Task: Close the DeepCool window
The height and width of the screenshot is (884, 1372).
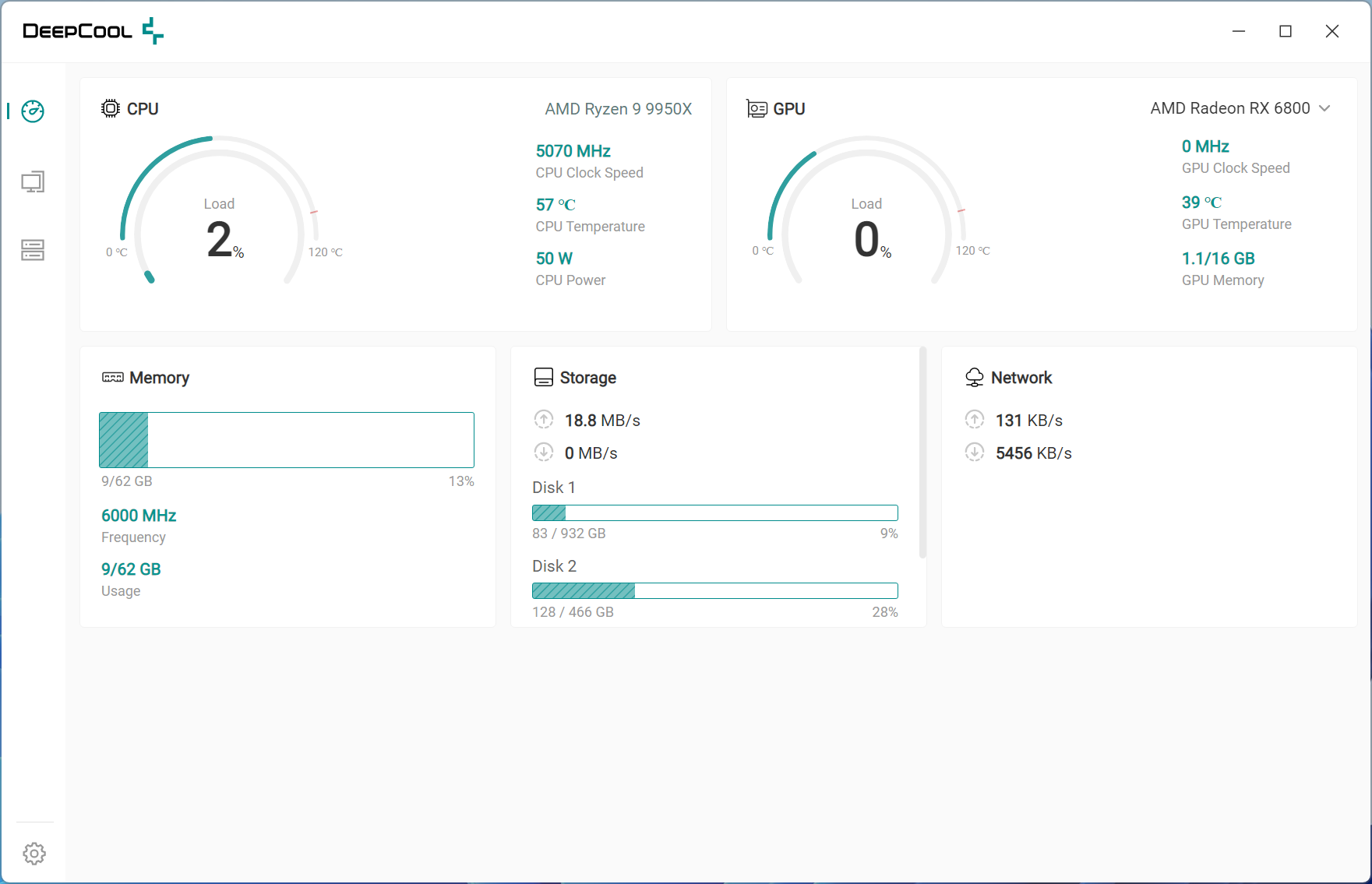Action: click(x=1332, y=31)
